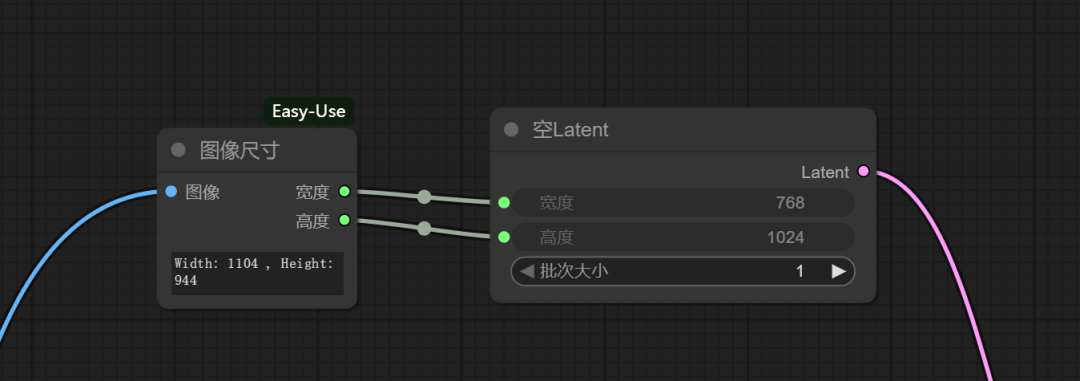
Task: Click the 批次大小 value field
Action: [683, 271]
